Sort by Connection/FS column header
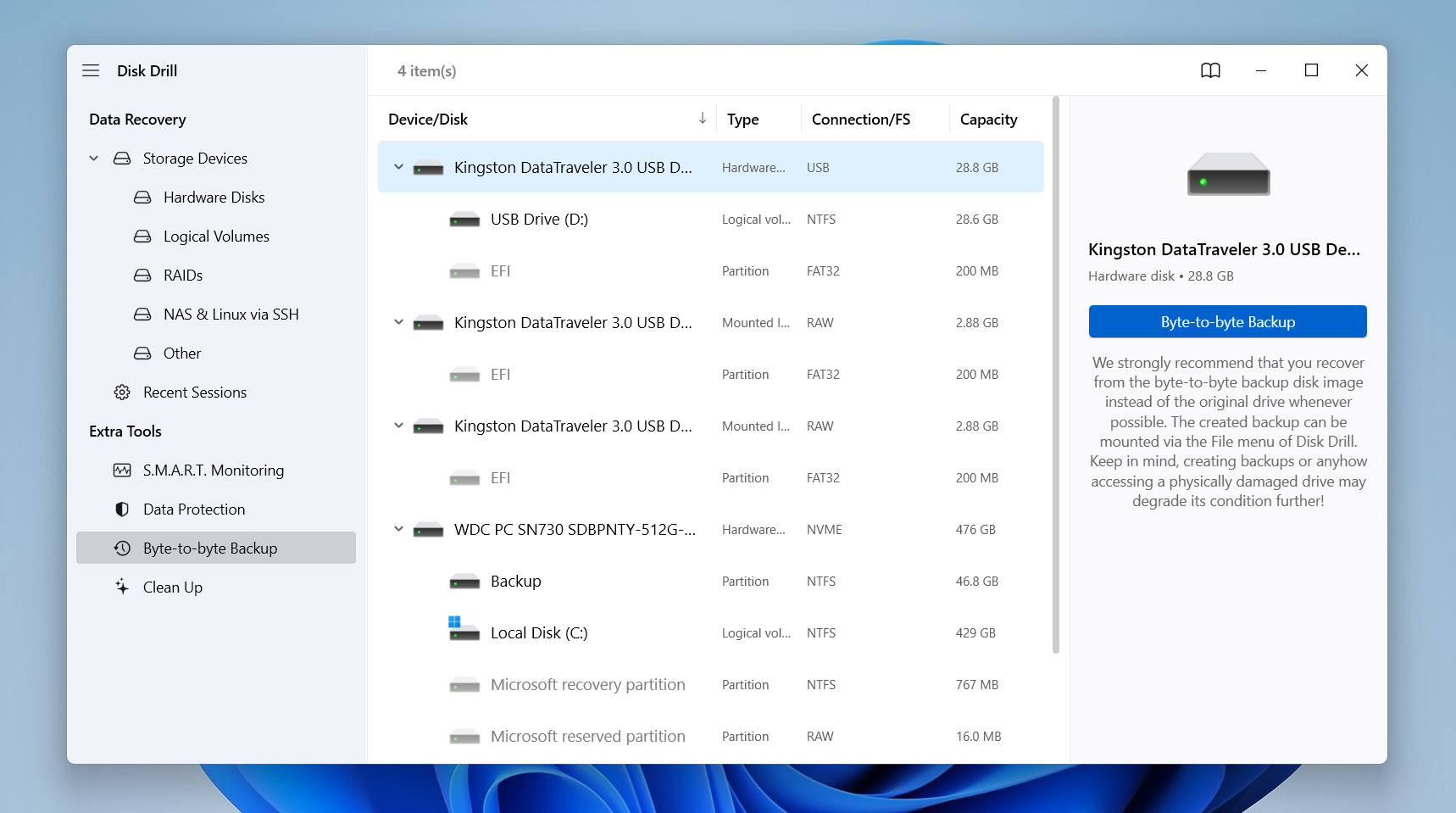 pyautogui.click(x=861, y=120)
